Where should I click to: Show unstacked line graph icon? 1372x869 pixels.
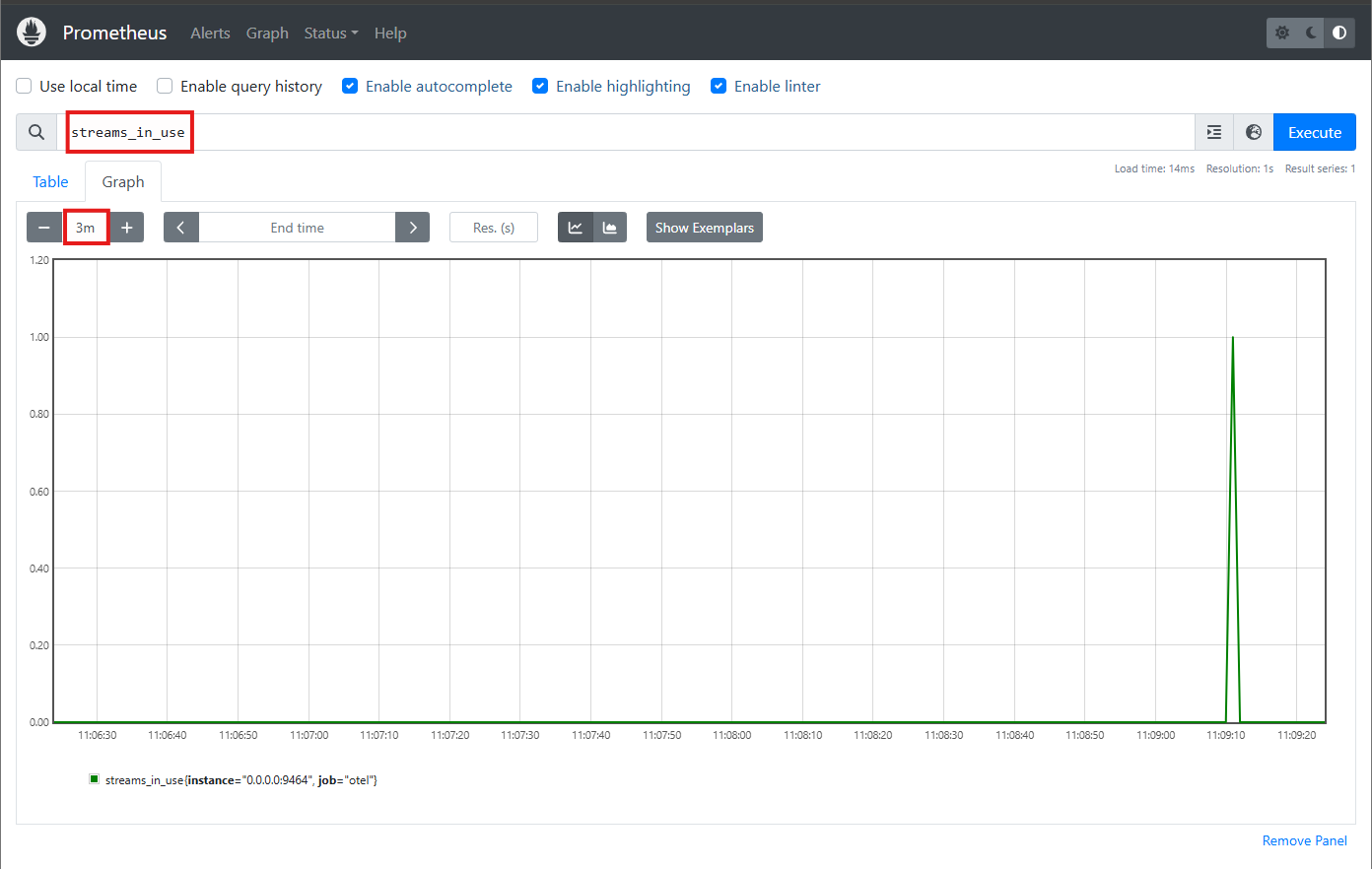click(x=576, y=228)
